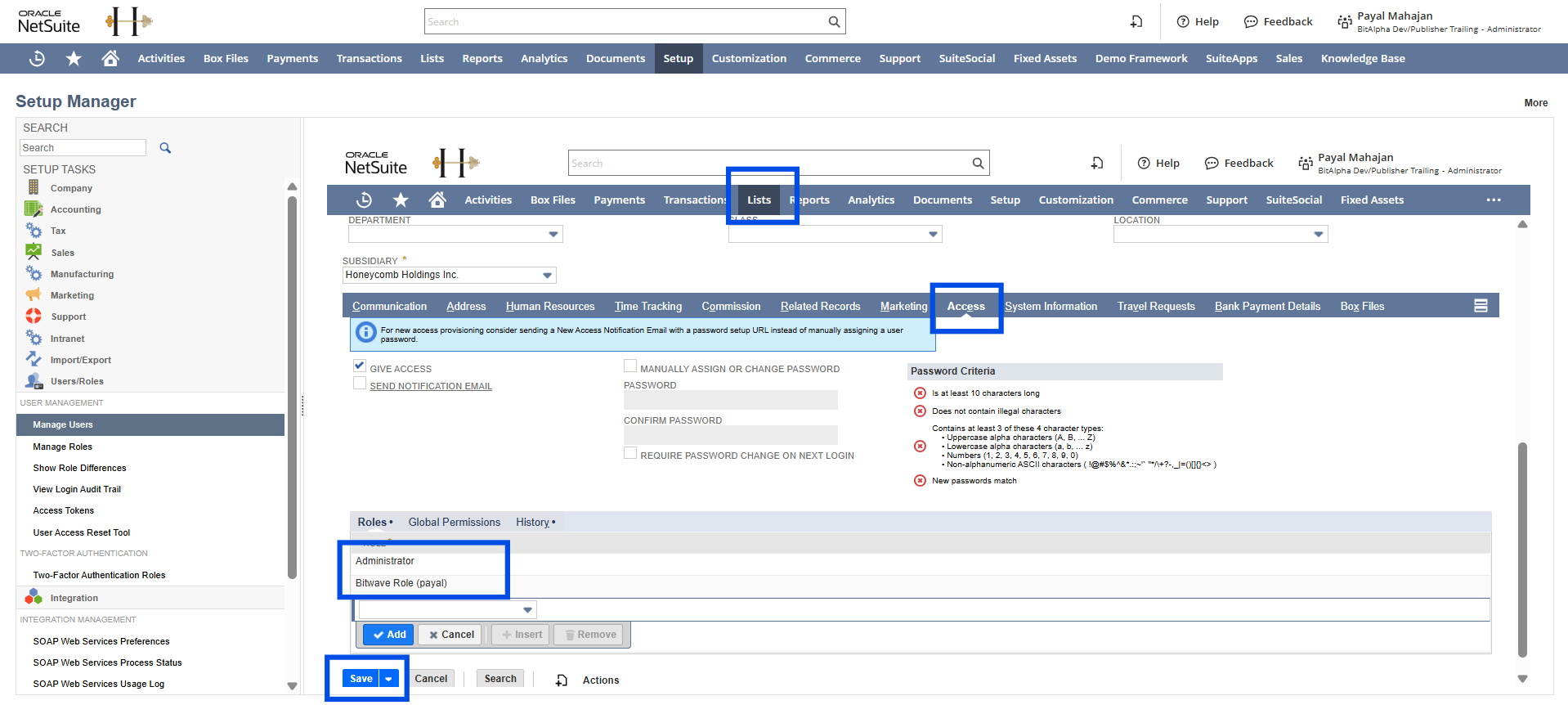1568x705 pixels.
Task: Open the Actions menu at bottom
Action: pos(601,680)
